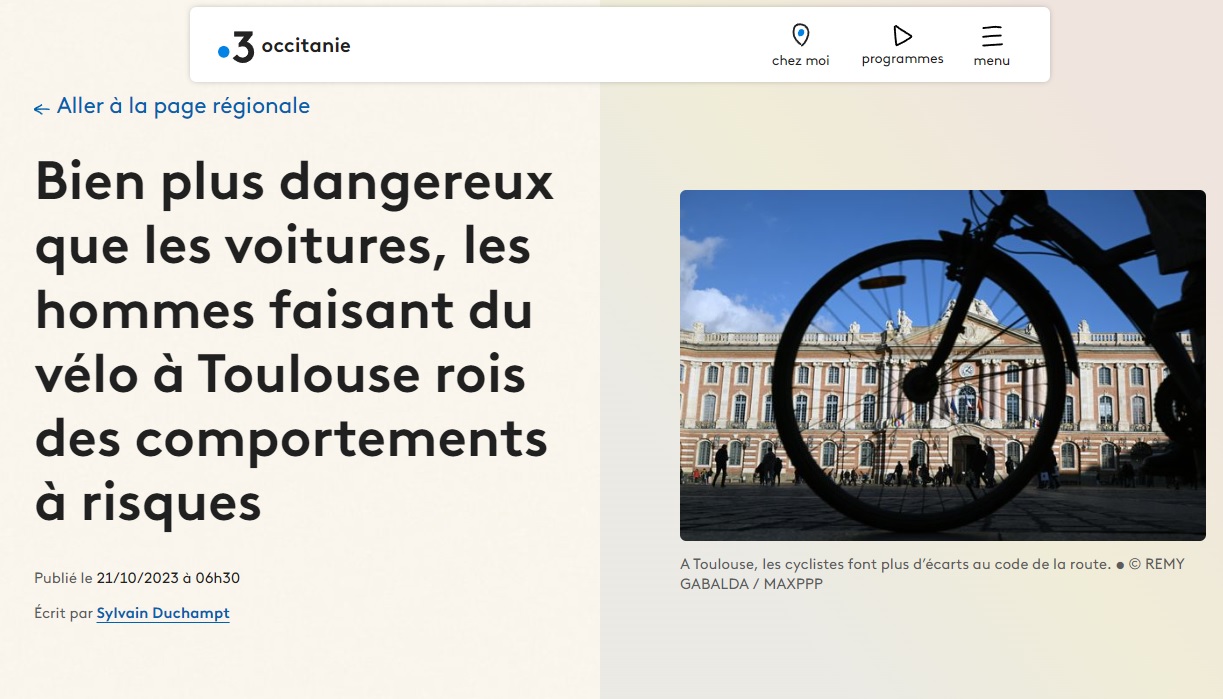Expand the "menu" label in header

coord(991,61)
